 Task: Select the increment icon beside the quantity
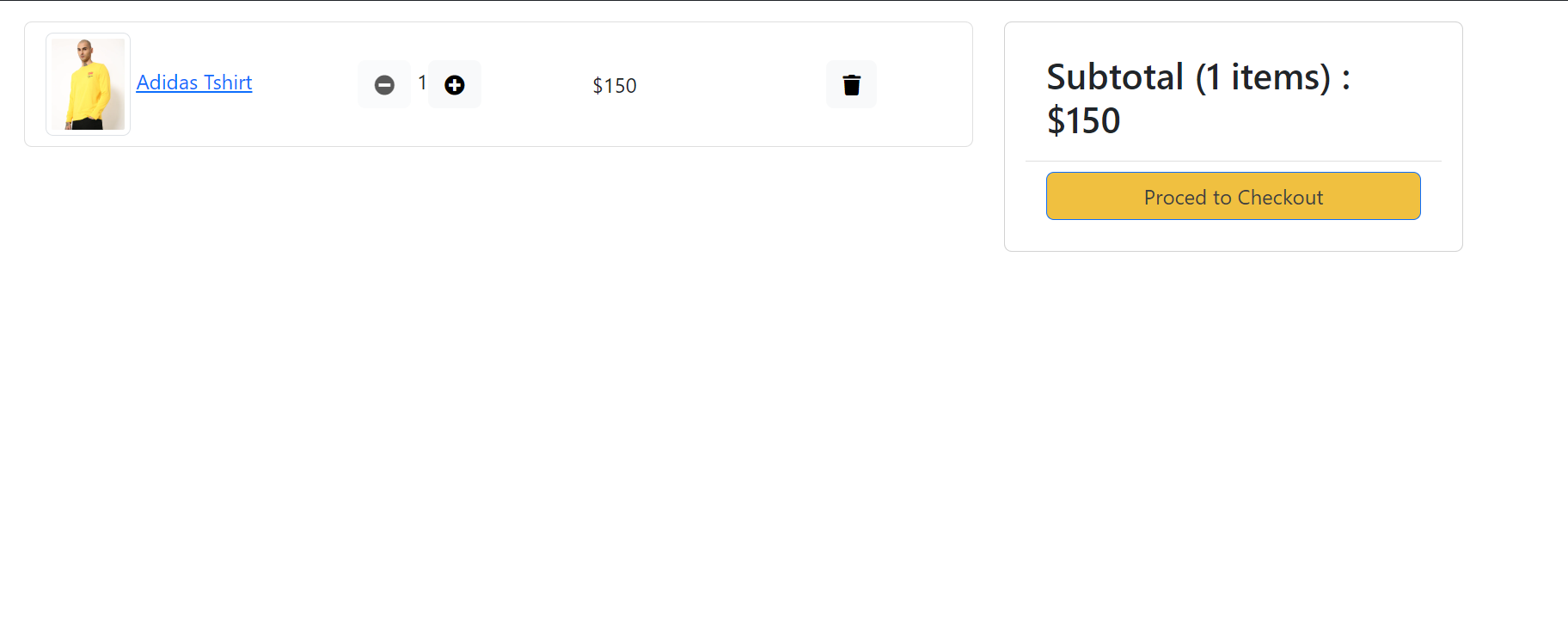click(455, 84)
